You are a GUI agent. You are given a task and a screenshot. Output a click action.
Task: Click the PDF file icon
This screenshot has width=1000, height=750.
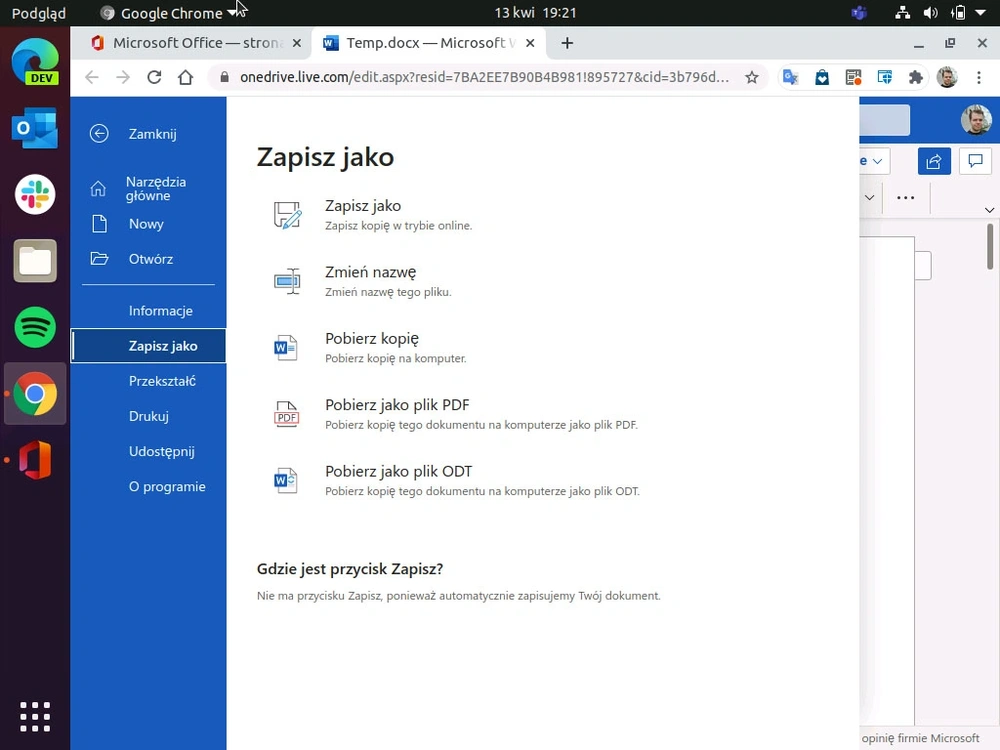[x=286, y=414]
